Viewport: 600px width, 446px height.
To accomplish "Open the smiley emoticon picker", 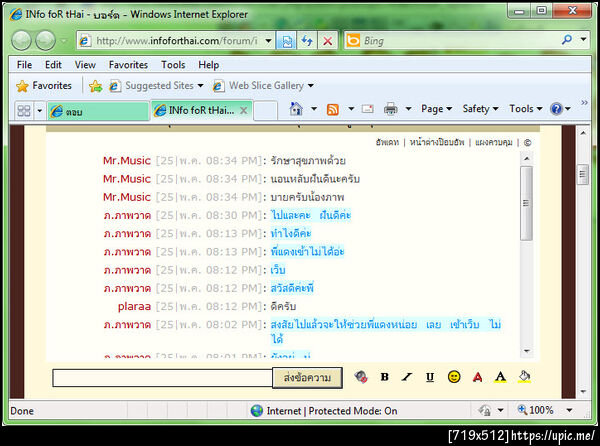I will click(454, 377).
